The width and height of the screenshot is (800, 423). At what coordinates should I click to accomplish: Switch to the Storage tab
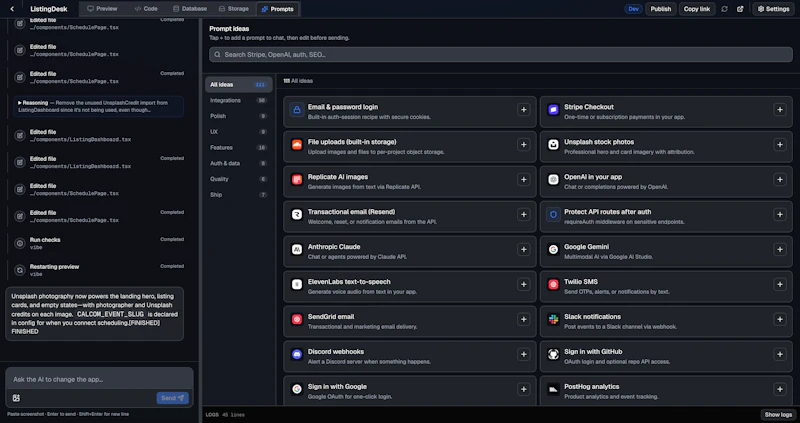click(x=233, y=9)
